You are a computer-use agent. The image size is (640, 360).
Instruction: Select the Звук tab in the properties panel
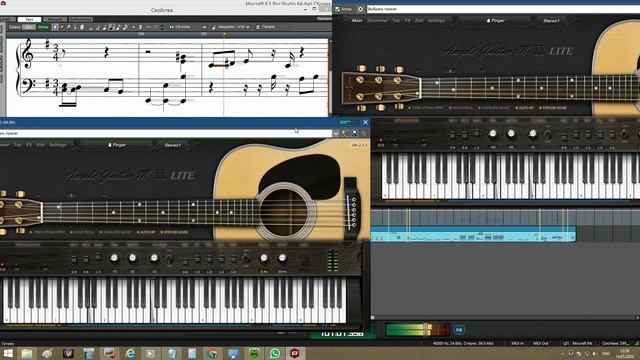tap(29, 19)
